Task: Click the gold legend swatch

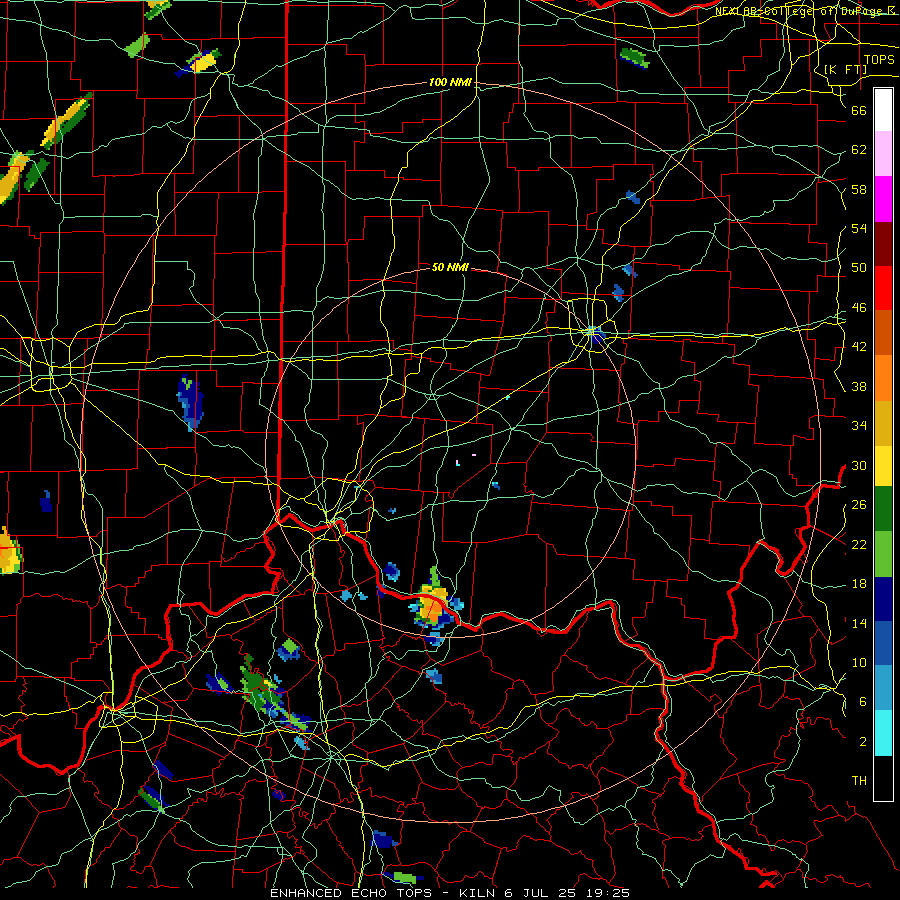Action: [883, 423]
